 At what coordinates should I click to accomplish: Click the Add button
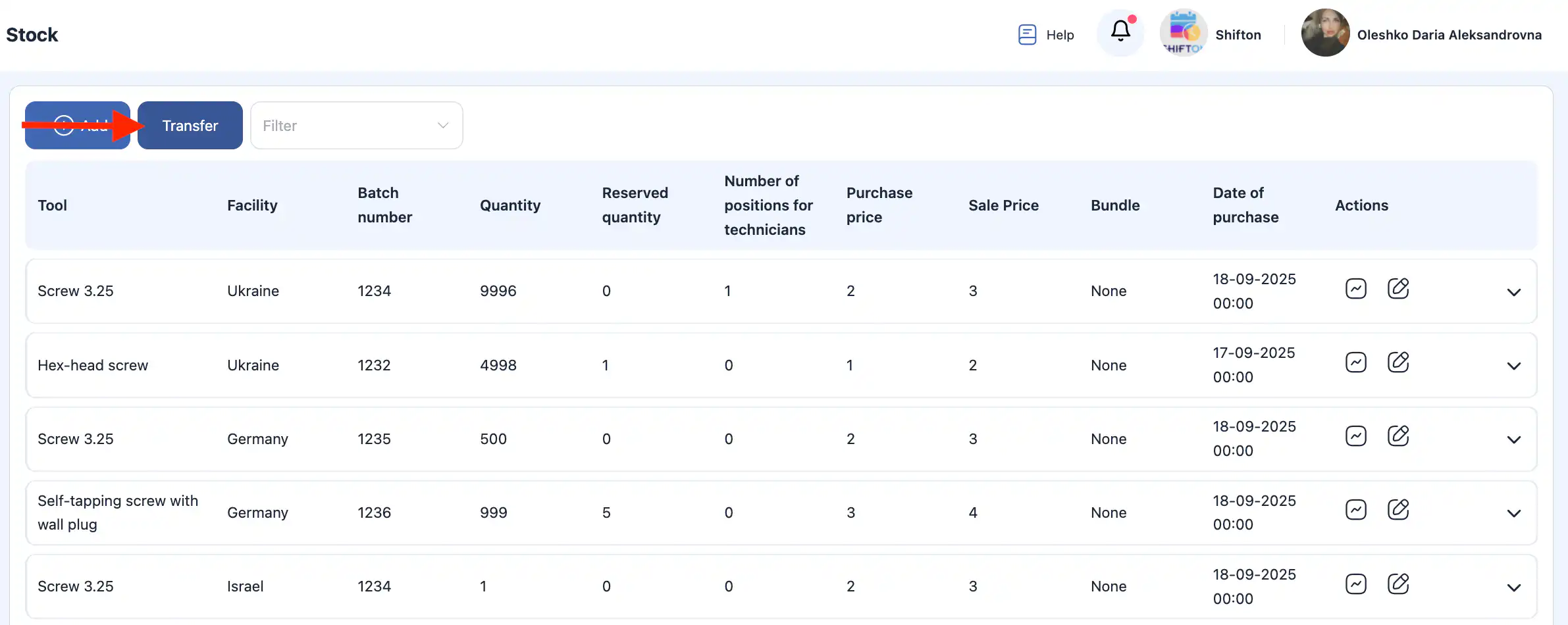[x=78, y=126]
